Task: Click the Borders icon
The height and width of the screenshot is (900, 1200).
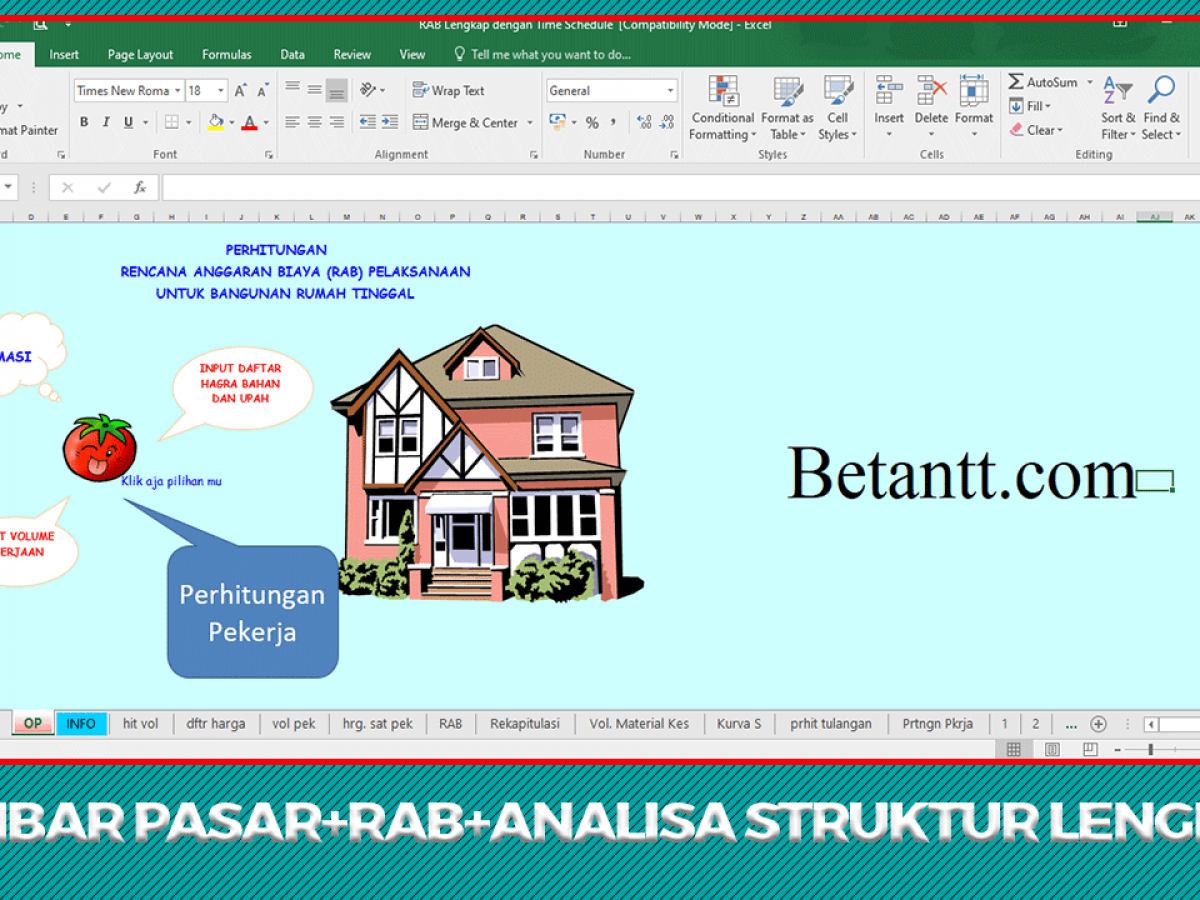Action: tap(172, 123)
